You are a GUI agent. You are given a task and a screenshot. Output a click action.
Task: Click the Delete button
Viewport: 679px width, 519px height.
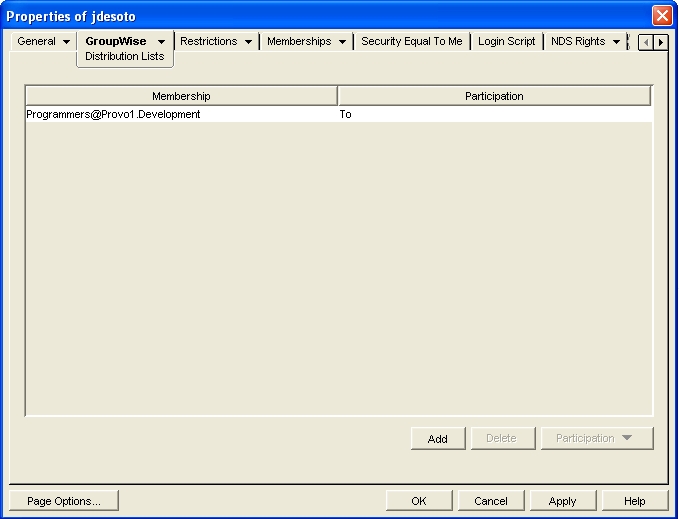(503, 438)
